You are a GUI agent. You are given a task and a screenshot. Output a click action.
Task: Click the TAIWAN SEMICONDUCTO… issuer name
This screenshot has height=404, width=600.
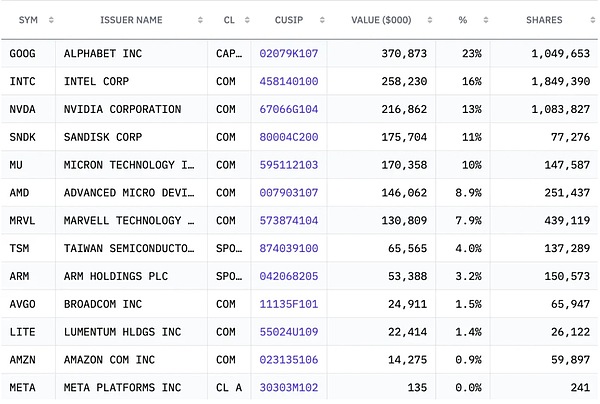tap(129, 248)
